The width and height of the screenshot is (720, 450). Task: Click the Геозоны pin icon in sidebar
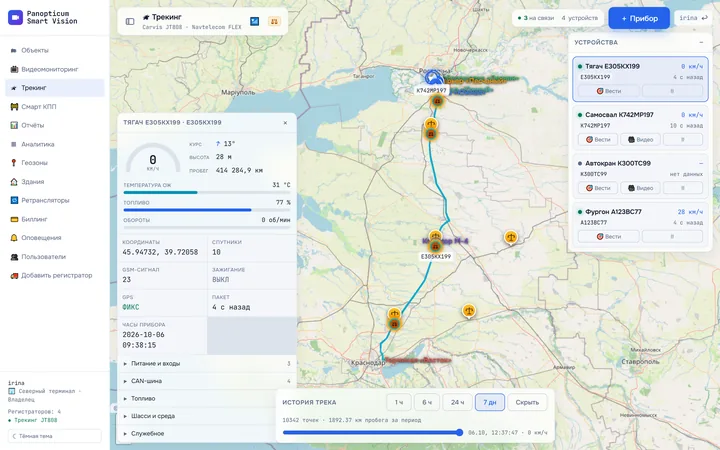14,163
